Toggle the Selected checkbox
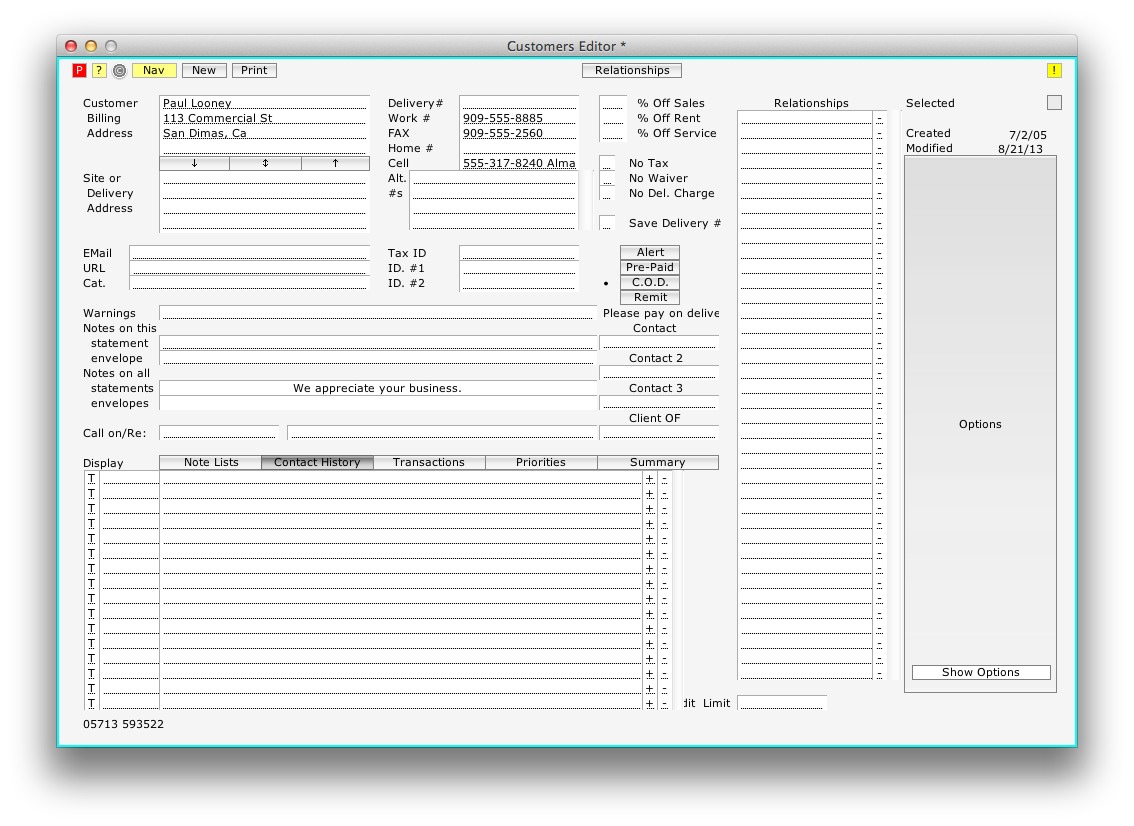This screenshot has height=826, width=1134. (1054, 103)
